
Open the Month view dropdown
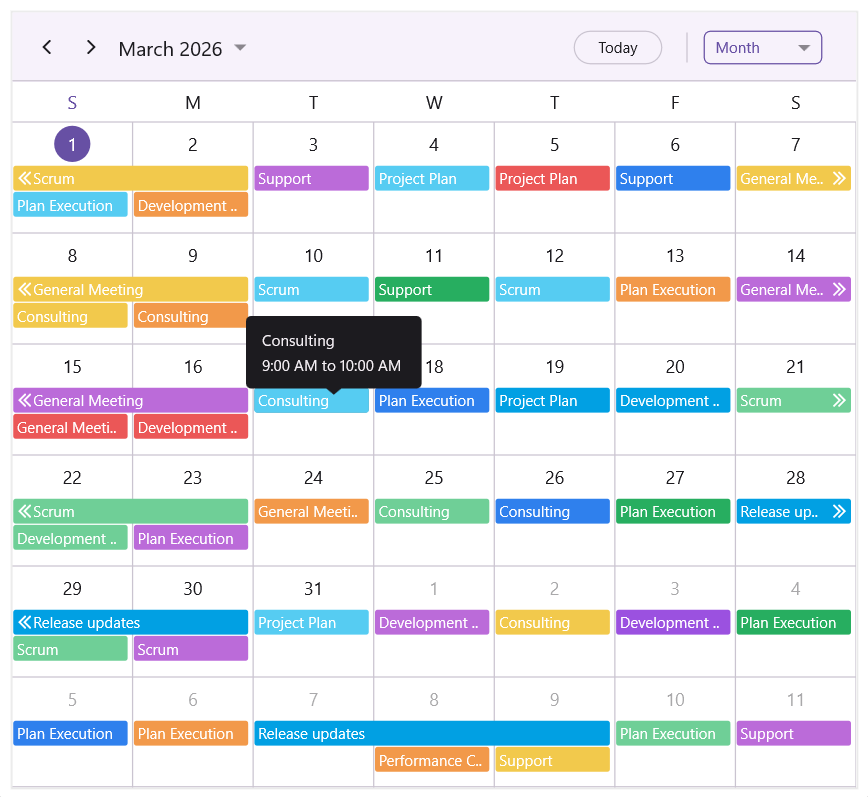(762, 47)
